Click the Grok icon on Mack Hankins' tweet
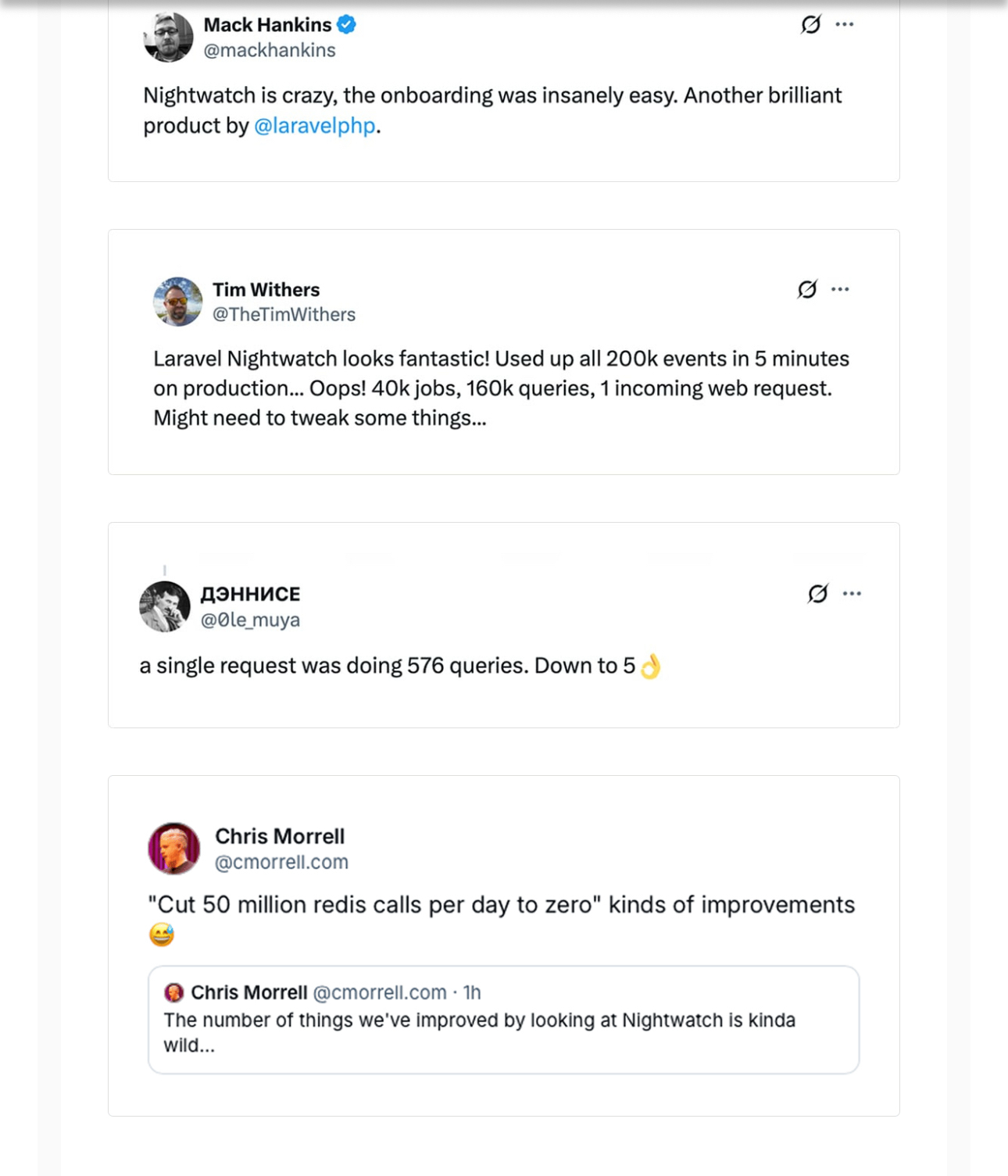 click(x=811, y=25)
